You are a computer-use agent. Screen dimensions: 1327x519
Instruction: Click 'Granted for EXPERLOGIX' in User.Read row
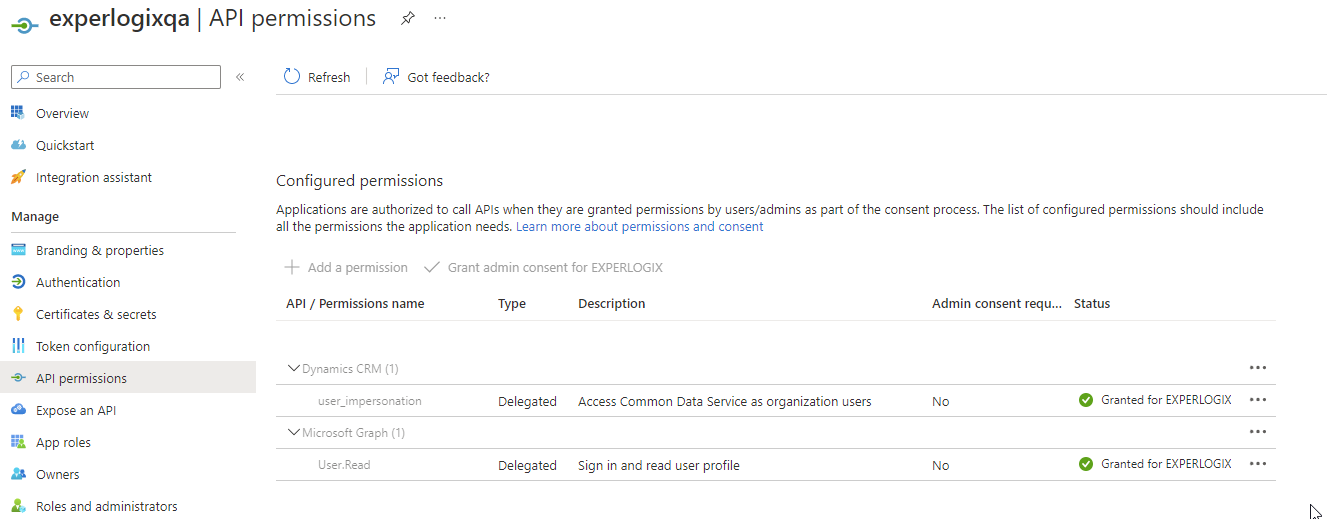pyautogui.click(x=1166, y=464)
